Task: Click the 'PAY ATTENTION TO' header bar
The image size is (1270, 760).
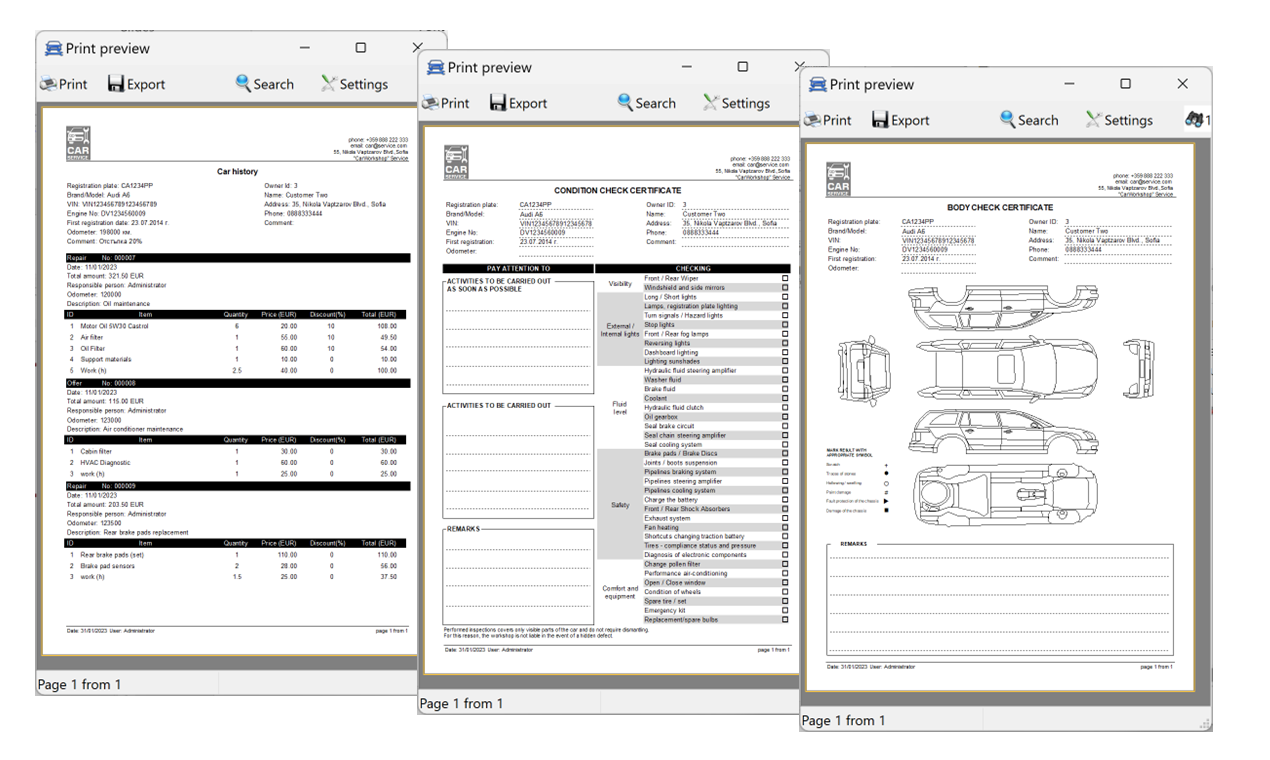Action: coord(519,268)
